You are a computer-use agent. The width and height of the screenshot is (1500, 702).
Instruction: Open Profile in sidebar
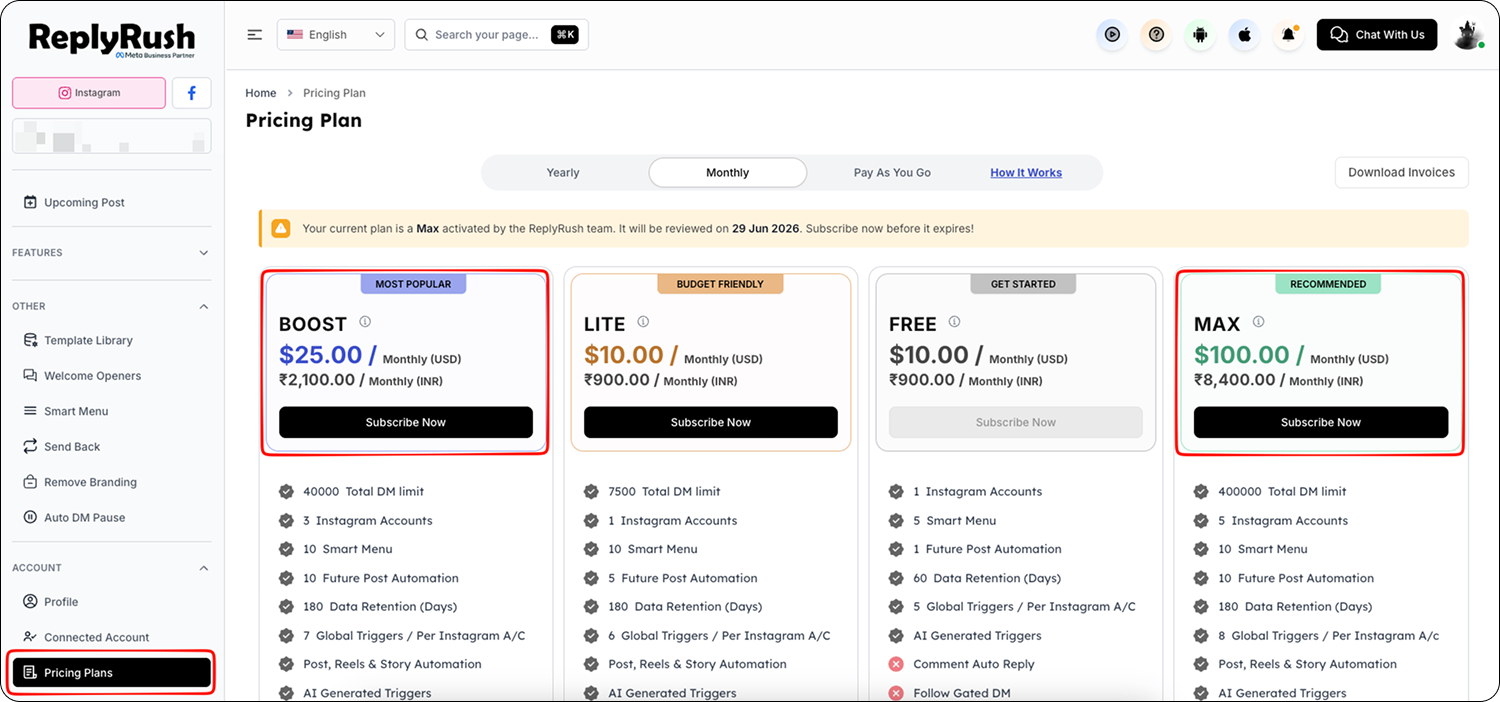coord(50,602)
